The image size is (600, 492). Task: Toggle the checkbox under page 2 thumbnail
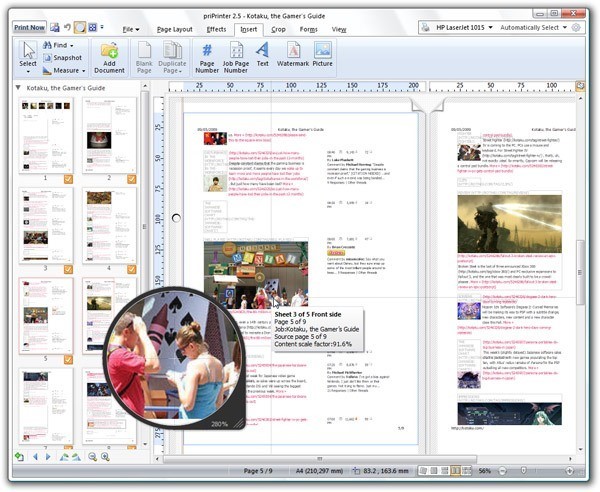[131, 179]
